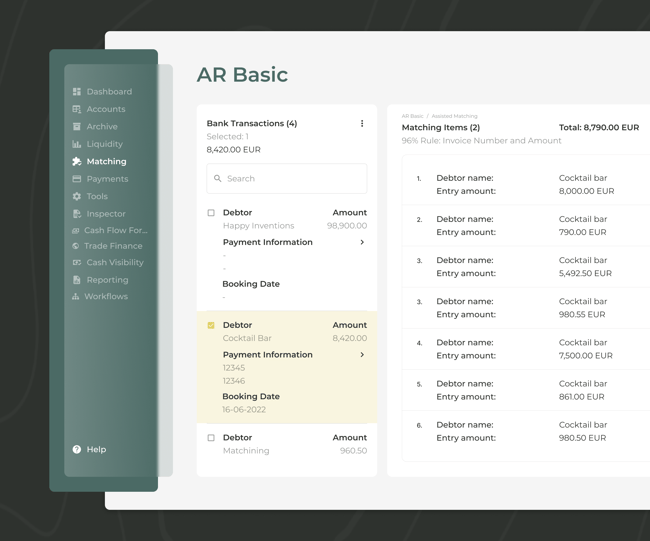Image resolution: width=650 pixels, height=541 pixels.
Task: Open Reporting in the sidebar
Action: [x=107, y=280]
